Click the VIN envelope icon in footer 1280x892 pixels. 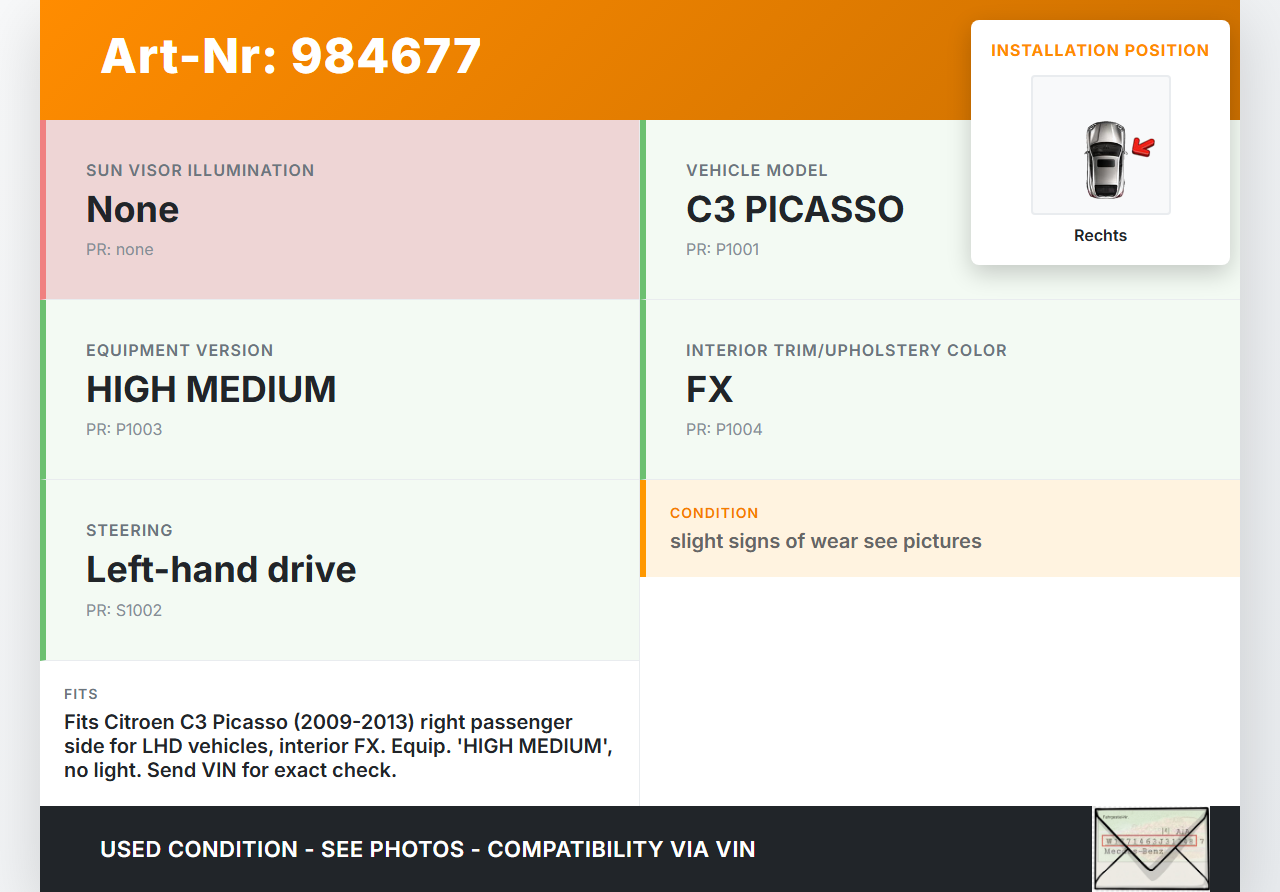pyautogui.click(x=1150, y=848)
